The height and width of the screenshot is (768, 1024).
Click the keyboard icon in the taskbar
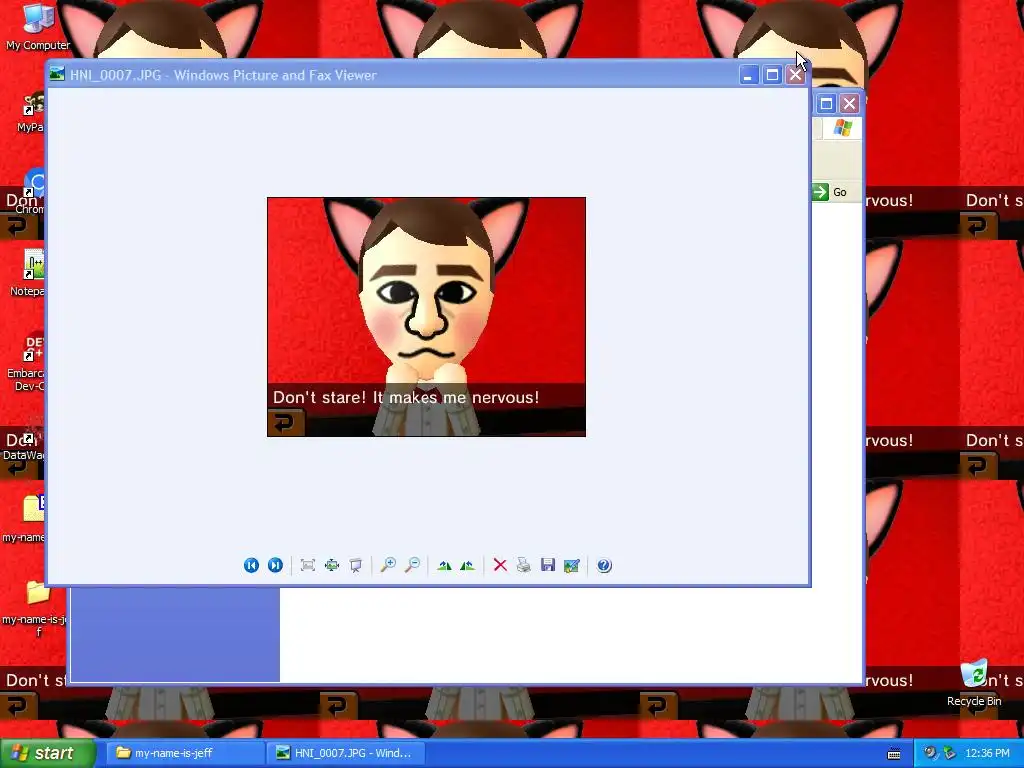(x=894, y=754)
